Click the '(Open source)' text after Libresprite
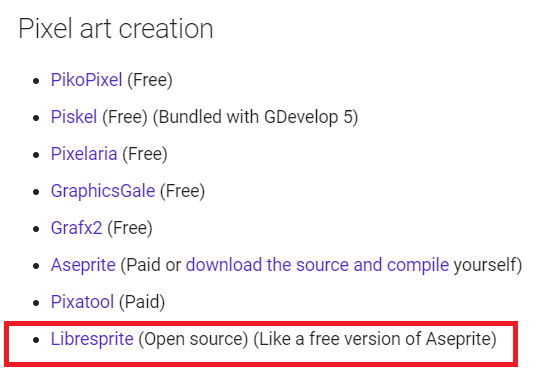The height and width of the screenshot is (374, 556). (x=193, y=339)
